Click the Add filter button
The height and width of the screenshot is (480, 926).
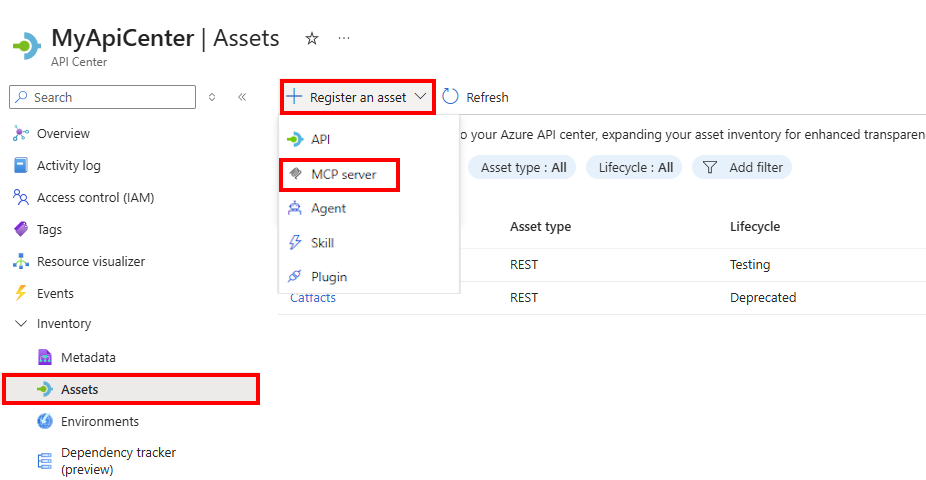(x=742, y=168)
